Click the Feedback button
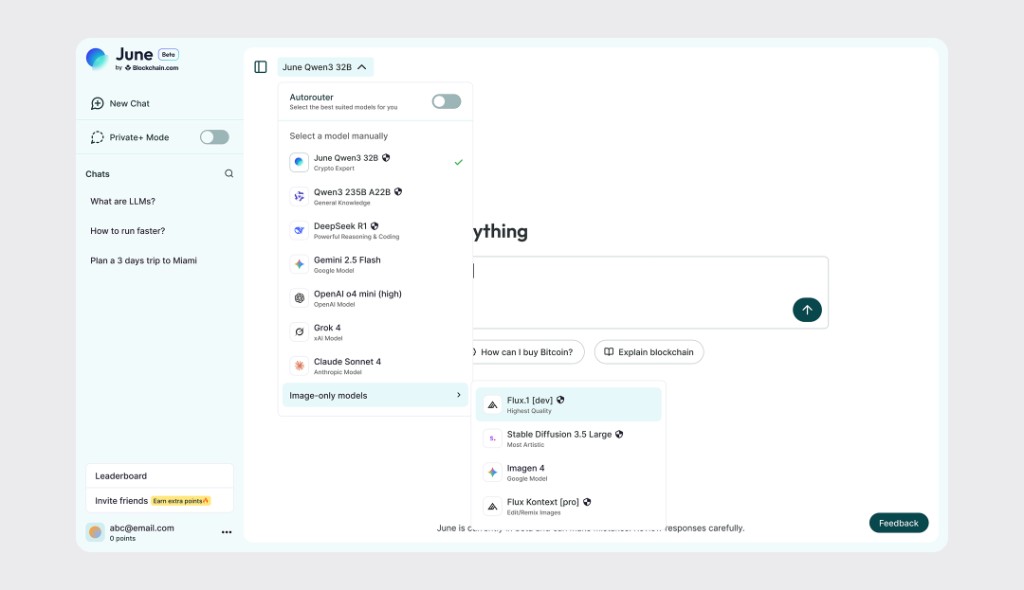The width and height of the screenshot is (1024, 590). (x=899, y=523)
